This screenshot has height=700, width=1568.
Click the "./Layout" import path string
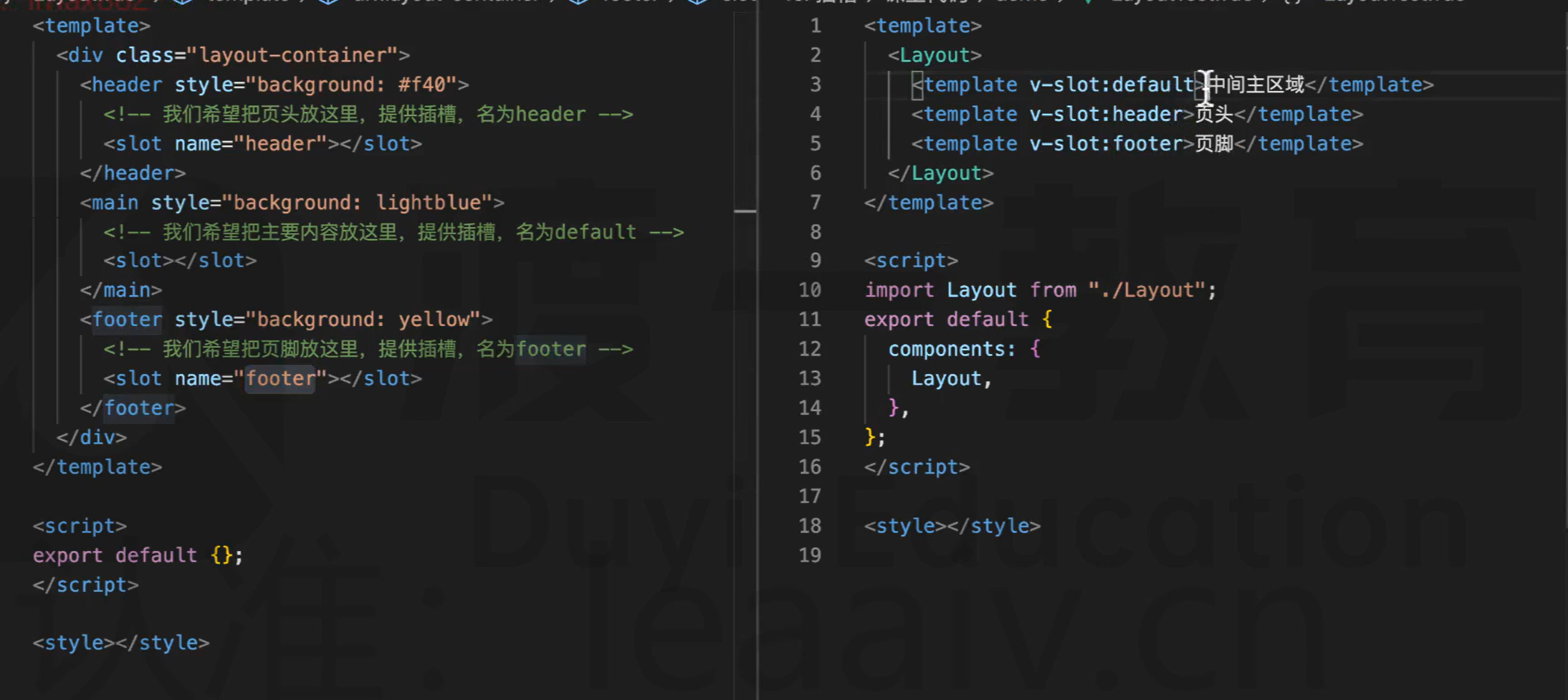point(1147,290)
